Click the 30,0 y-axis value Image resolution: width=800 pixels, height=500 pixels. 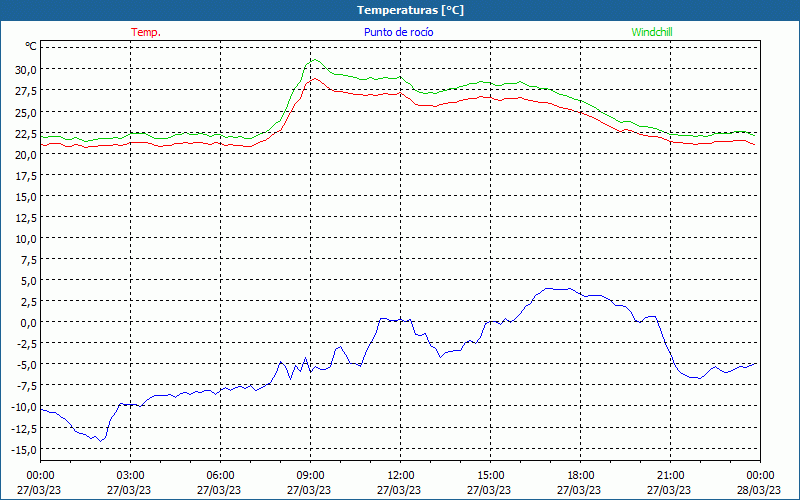point(25,70)
